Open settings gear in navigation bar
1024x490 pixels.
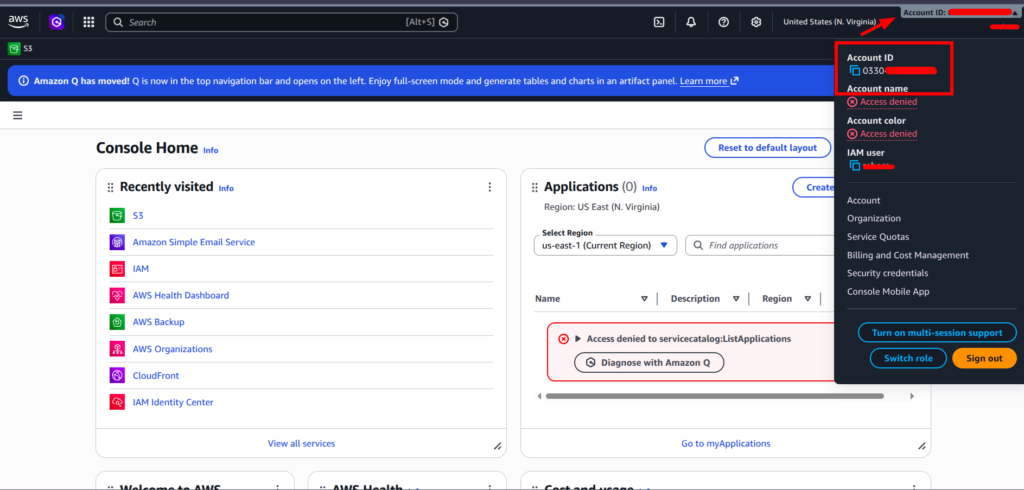756,22
